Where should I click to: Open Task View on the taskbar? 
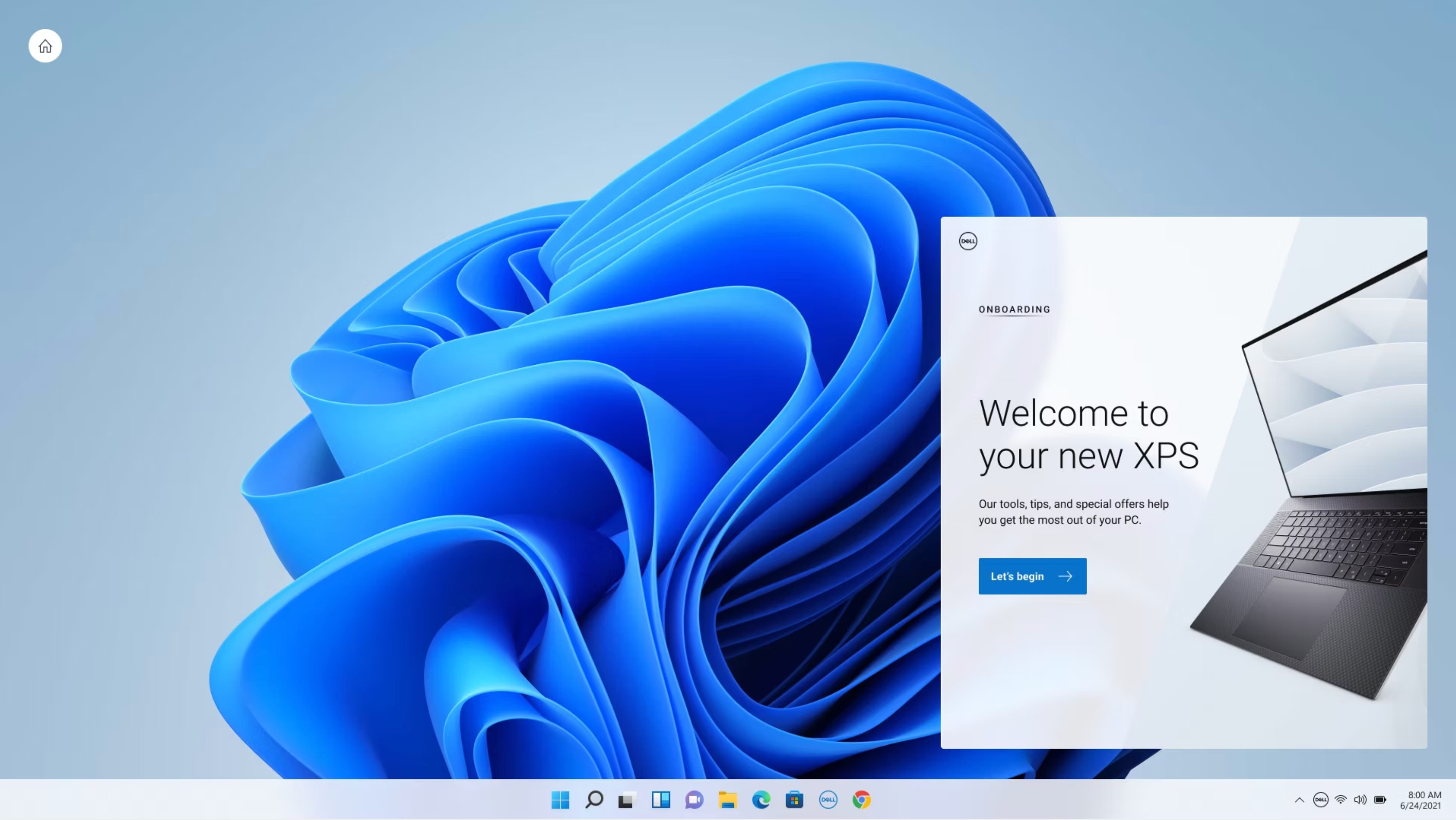pyautogui.click(x=626, y=800)
